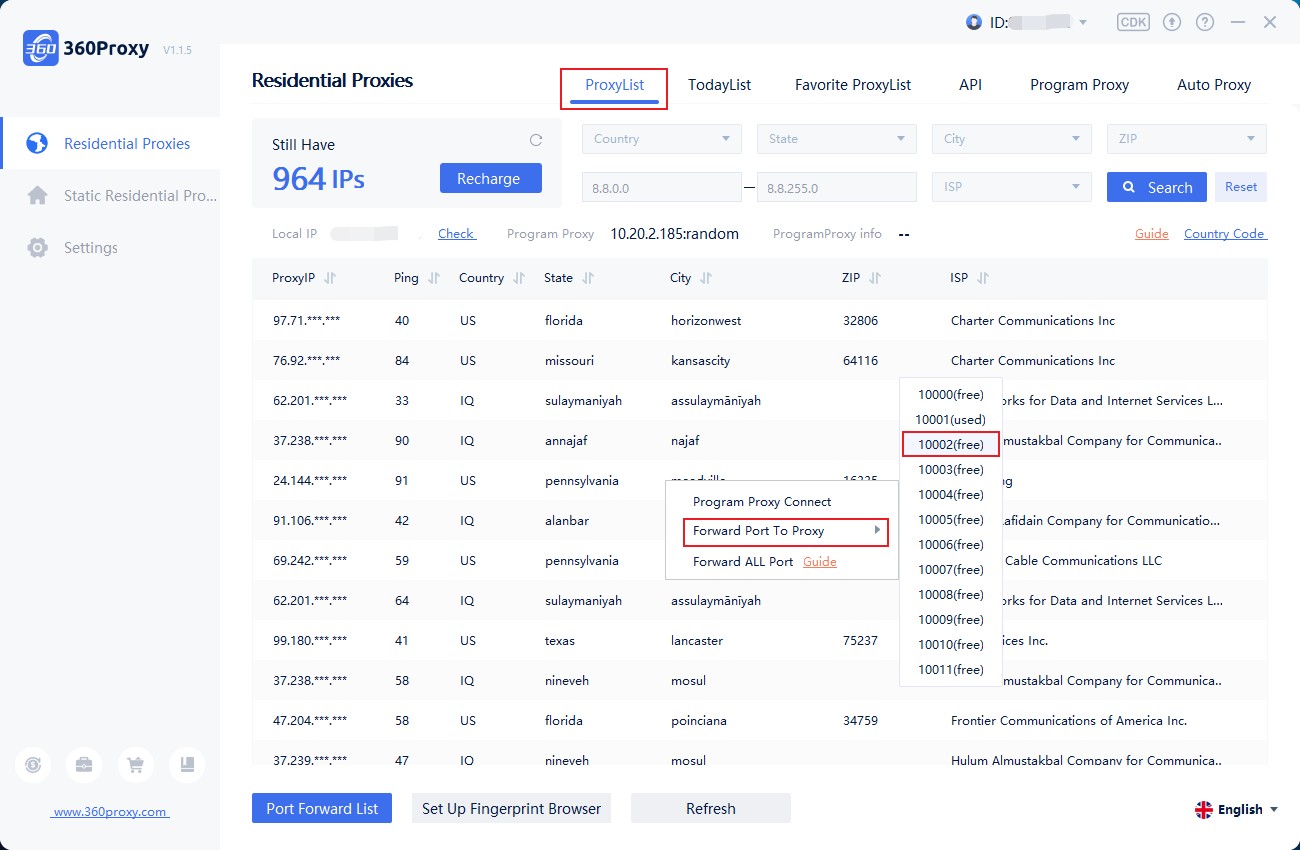Click the shopping cart icon in sidebar

tap(135, 765)
